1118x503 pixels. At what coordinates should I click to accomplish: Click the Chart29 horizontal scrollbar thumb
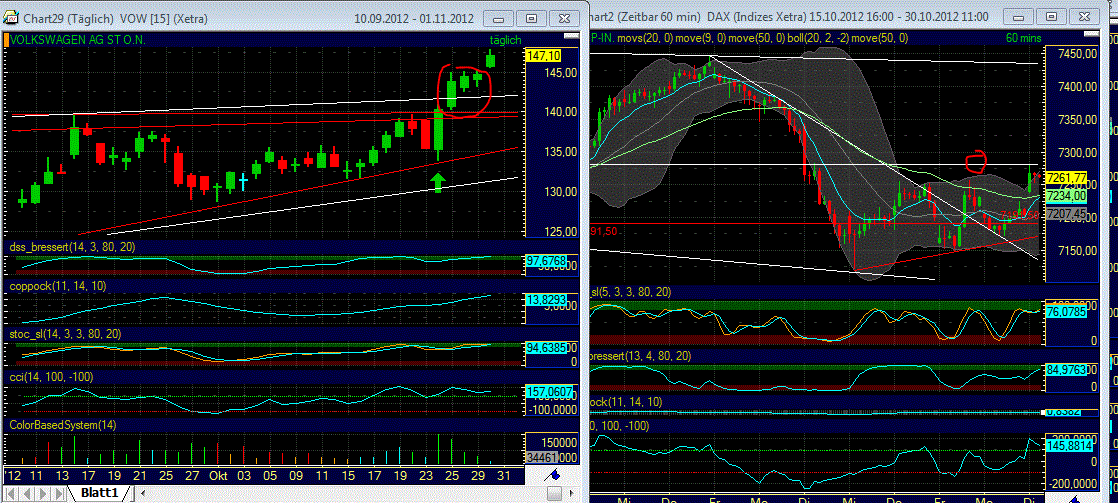554,493
